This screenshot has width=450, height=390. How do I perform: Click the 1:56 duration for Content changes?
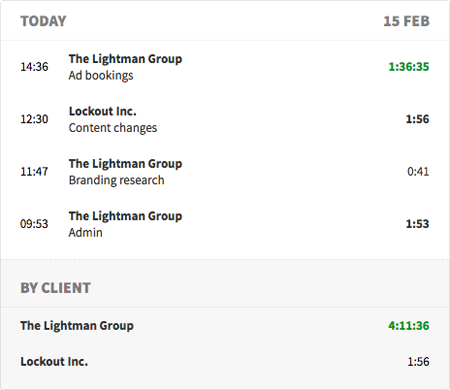417,119
